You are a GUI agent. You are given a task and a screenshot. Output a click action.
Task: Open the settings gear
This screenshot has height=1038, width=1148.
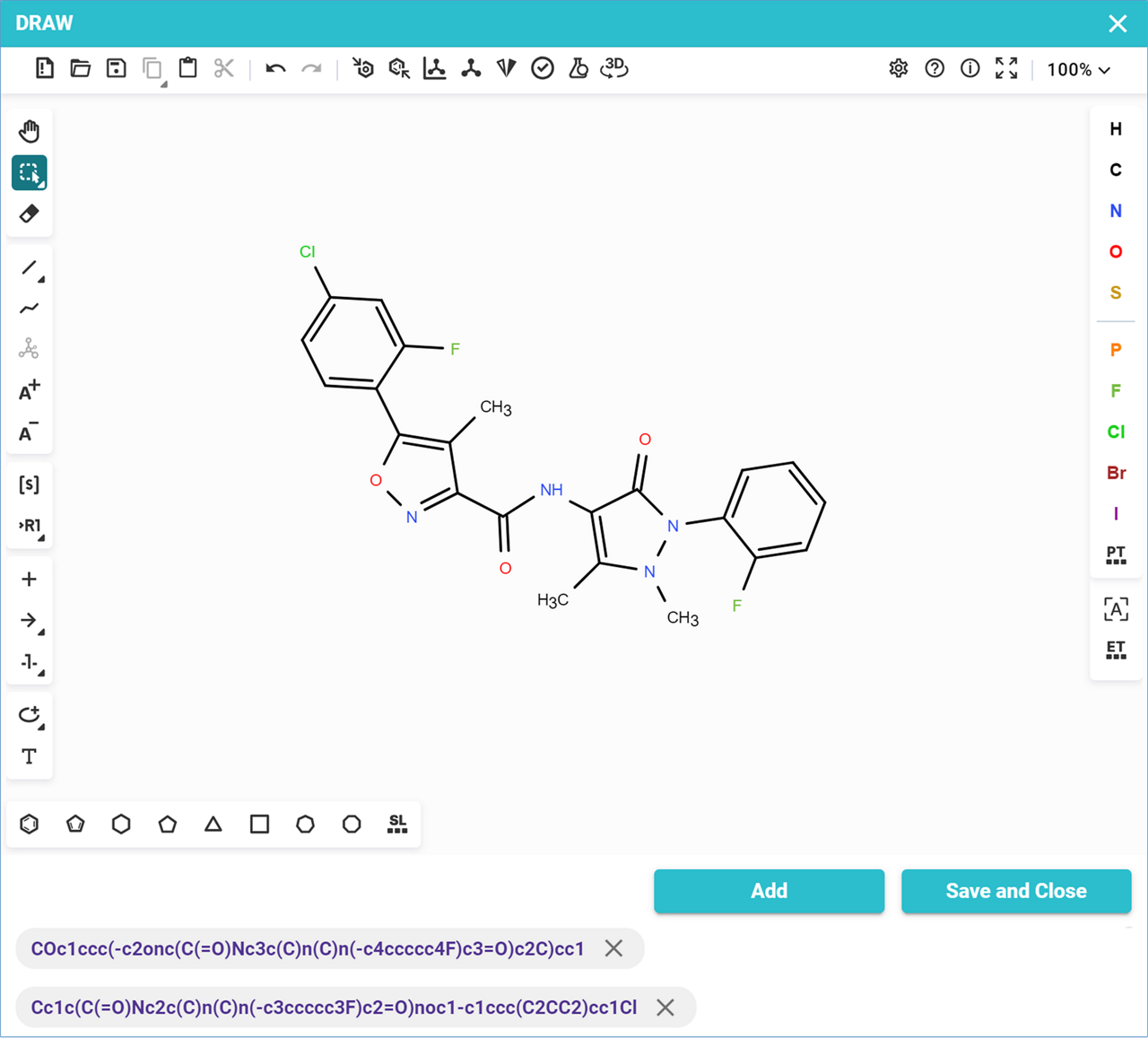pos(899,68)
